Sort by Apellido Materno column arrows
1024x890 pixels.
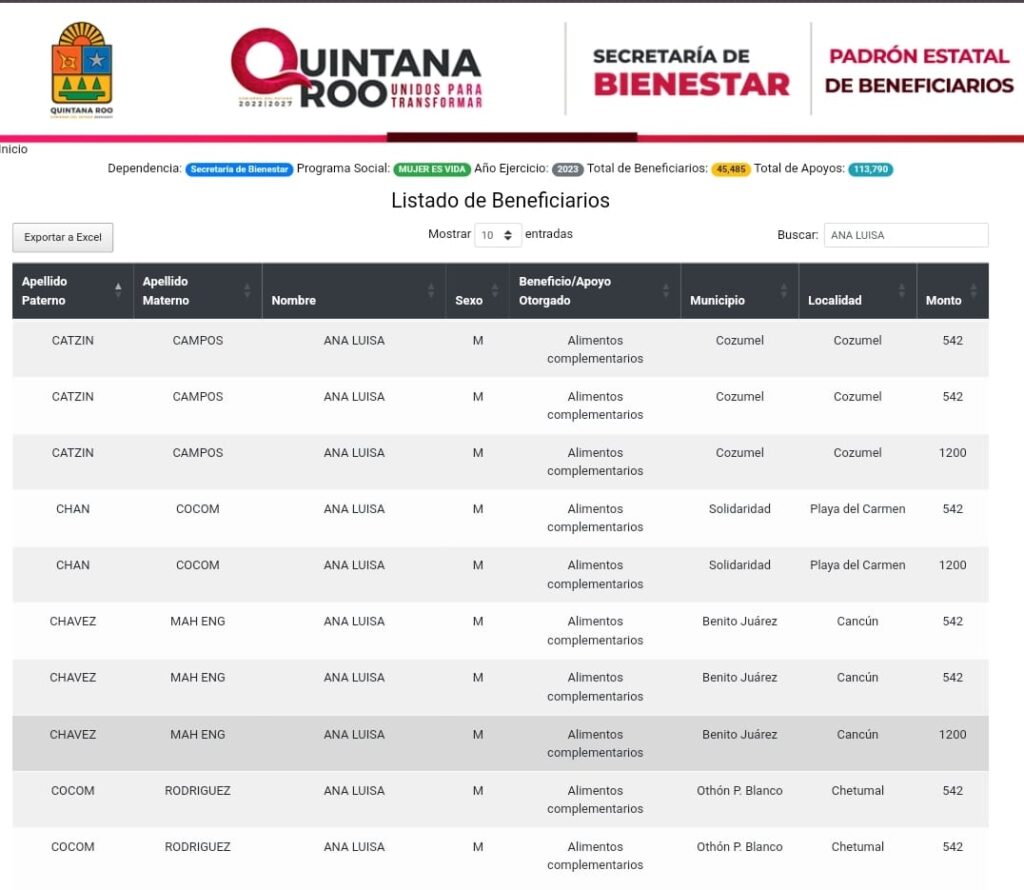[247, 291]
